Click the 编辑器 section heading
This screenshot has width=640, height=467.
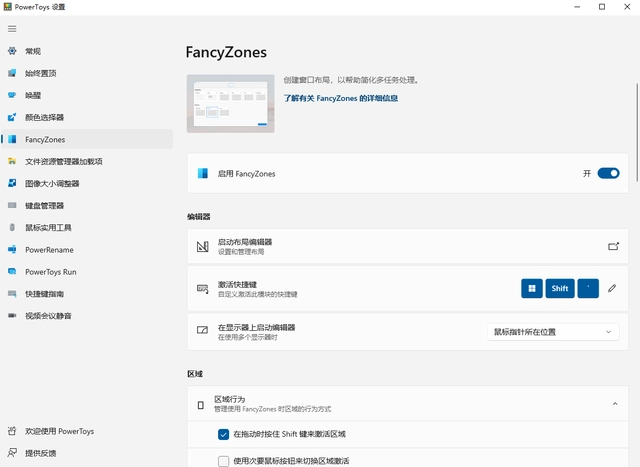coord(199,216)
